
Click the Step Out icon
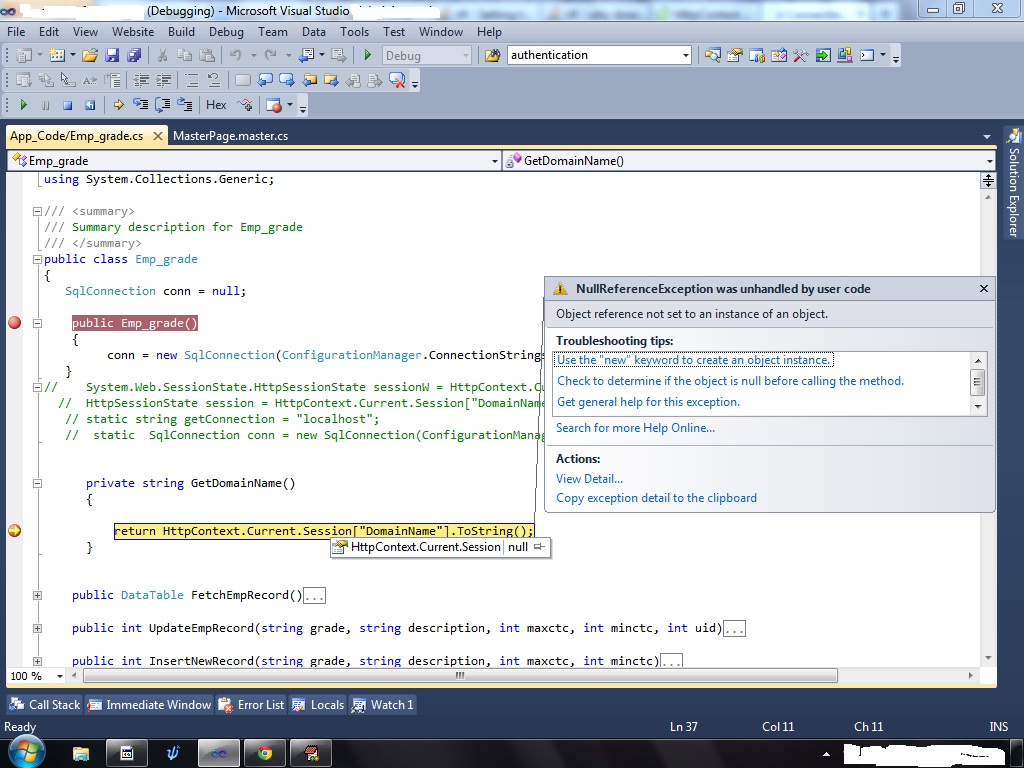[185, 104]
